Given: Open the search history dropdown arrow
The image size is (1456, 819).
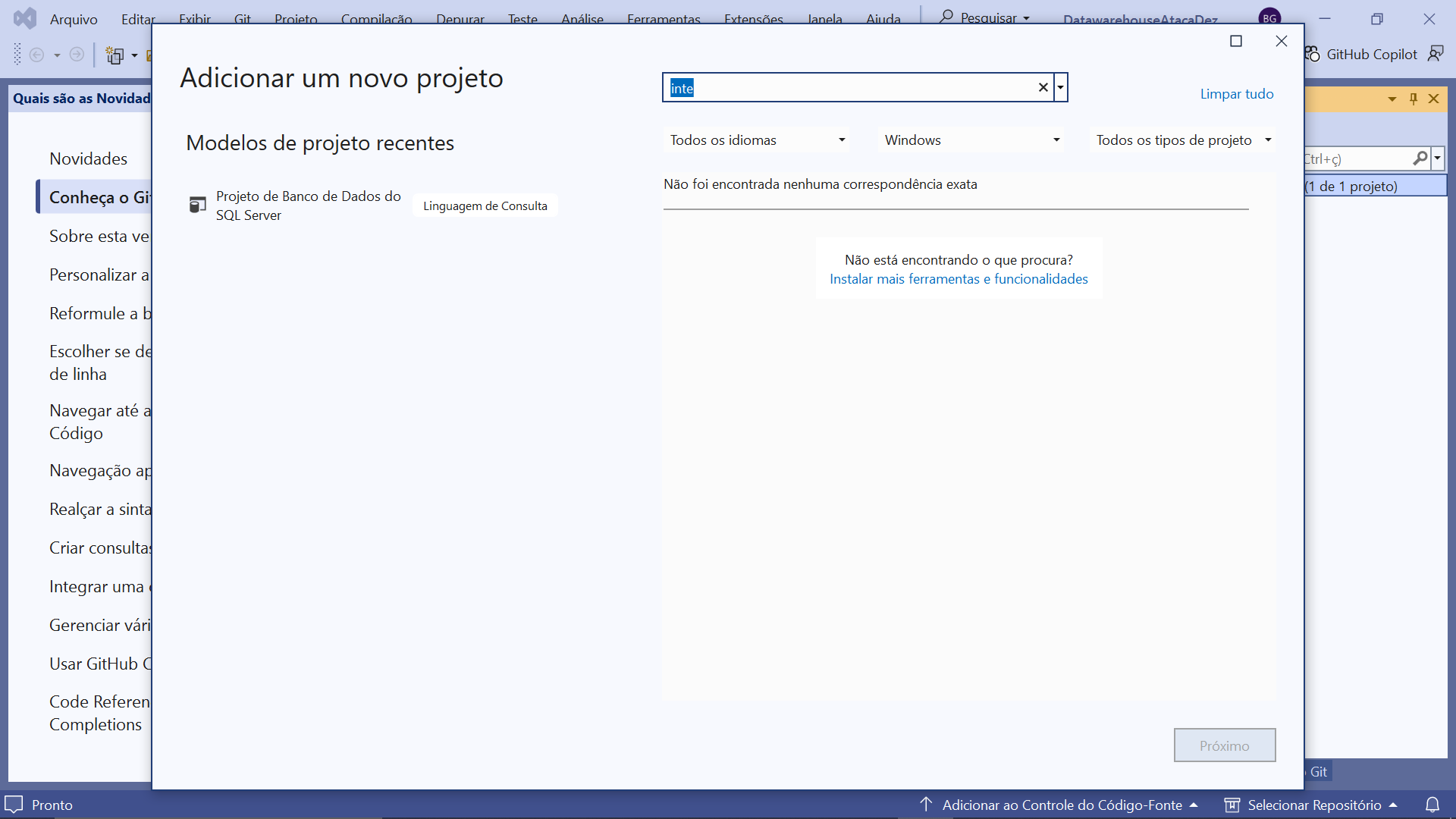Looking at the screenshot, I should tap(1060, 88).
